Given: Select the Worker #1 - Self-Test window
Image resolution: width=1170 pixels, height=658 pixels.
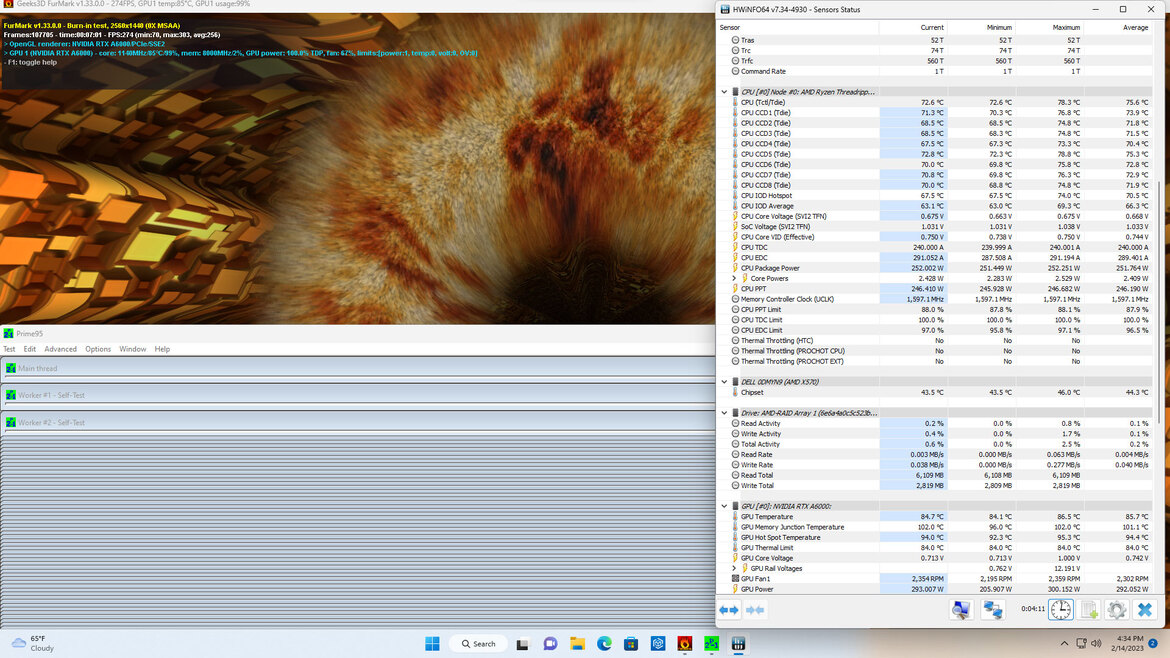Looking at the screenshot, I should pos(358,395).
